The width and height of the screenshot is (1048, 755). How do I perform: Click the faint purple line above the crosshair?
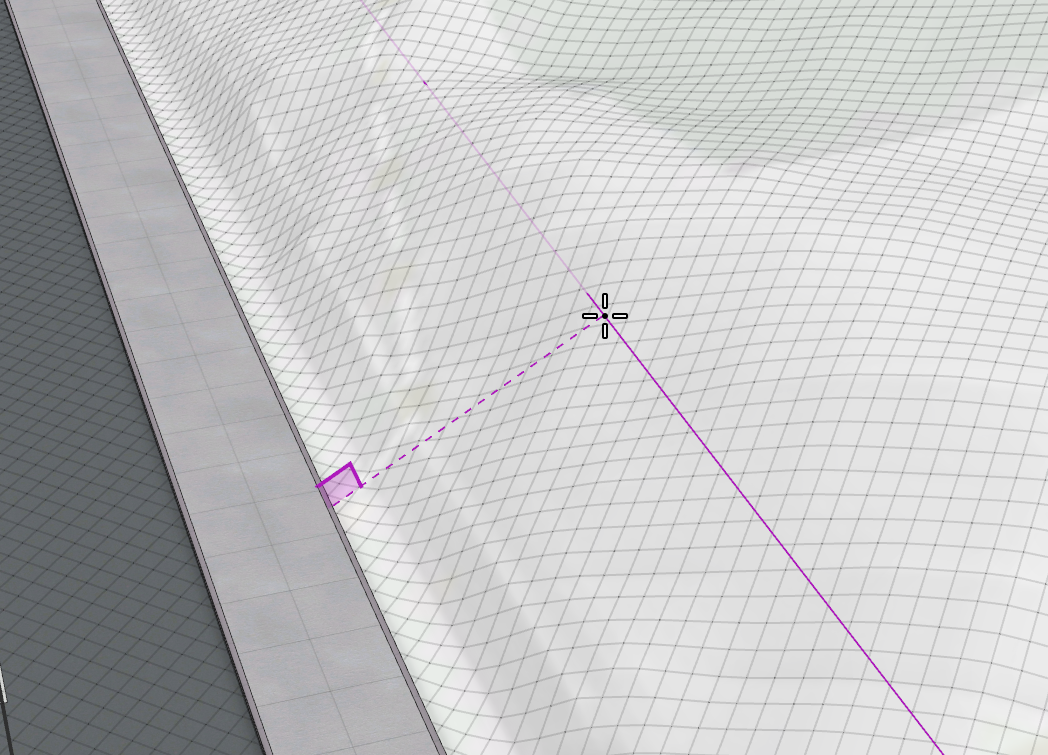pos(480,151)
